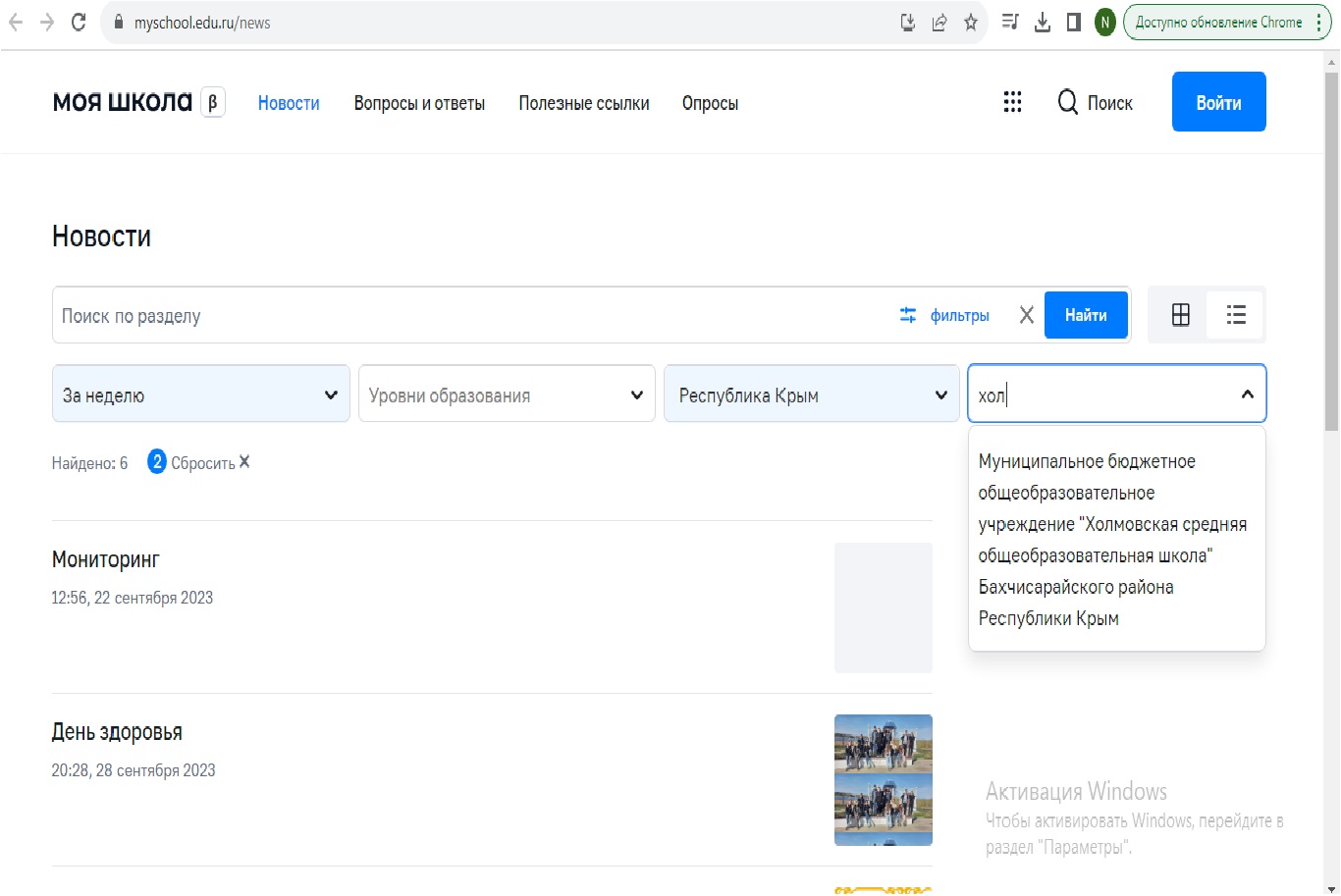The width and height of the screenshot is (1341, 896).
Task: Click the Найти search button
Action: pos(1085,315)
